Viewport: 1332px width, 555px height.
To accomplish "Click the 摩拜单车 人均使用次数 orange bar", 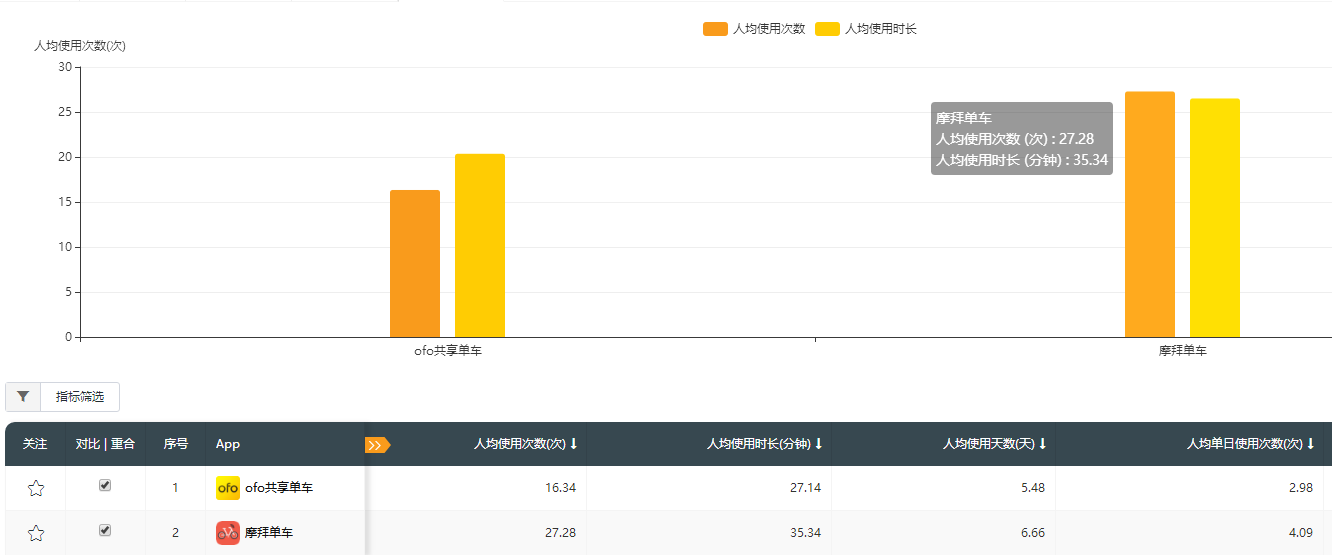I will 1149,215.
